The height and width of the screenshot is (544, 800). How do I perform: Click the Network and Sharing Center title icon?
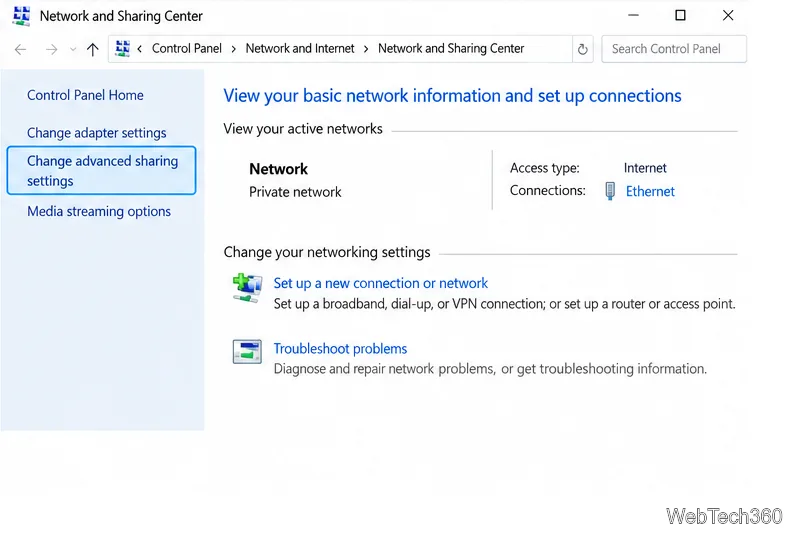[x=21, y=16]
